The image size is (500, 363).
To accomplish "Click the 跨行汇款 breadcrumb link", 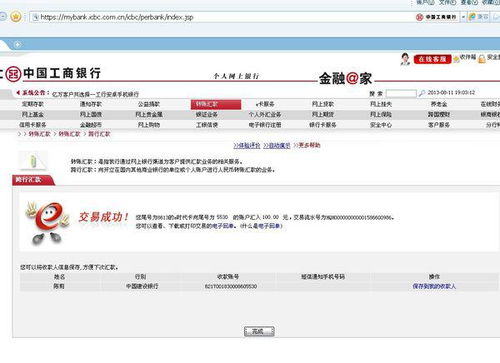I will 99,134.
